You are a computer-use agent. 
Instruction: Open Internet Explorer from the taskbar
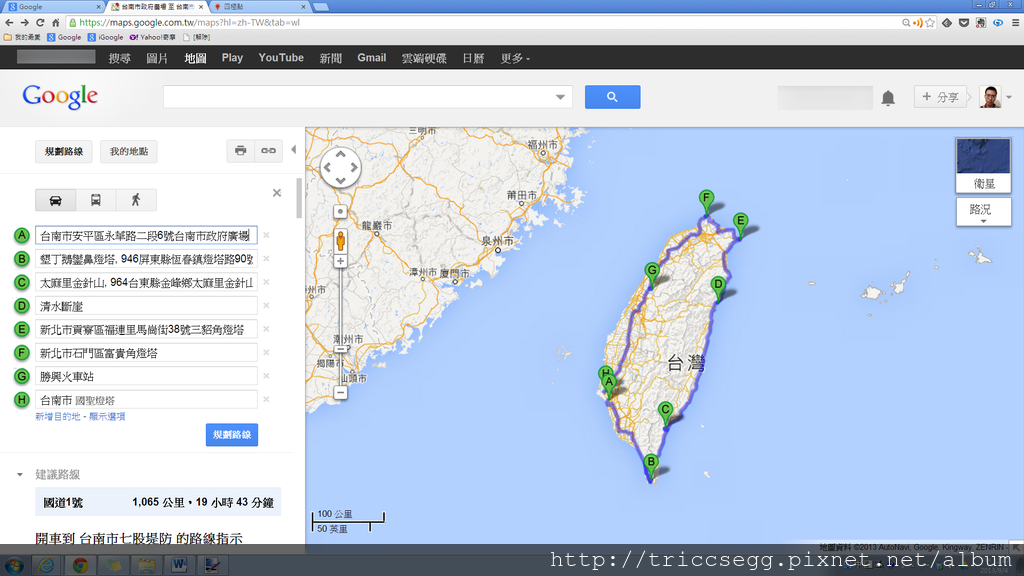coord(46,566)
